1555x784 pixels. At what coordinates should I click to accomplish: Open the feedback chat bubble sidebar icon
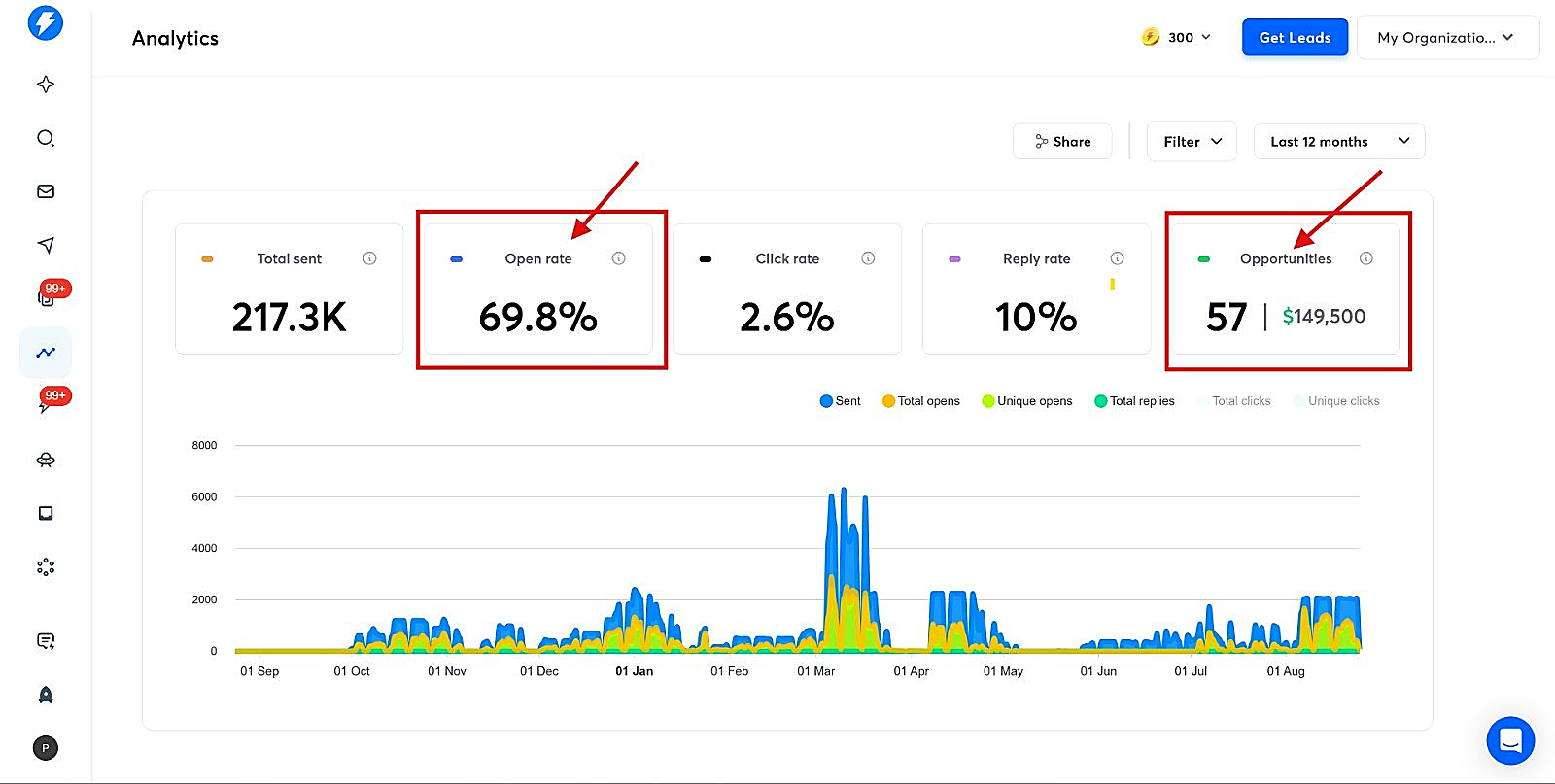click(x=46, y=641)
